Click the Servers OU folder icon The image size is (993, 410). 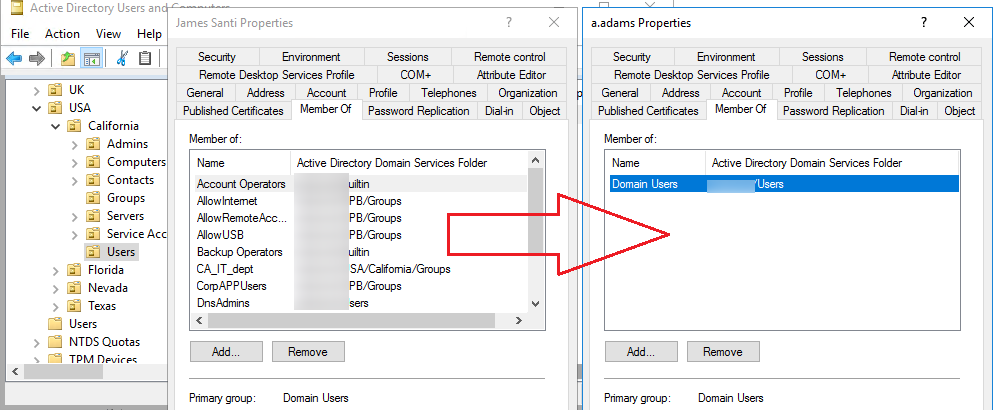pyautogui.click(x=93, y=216)
